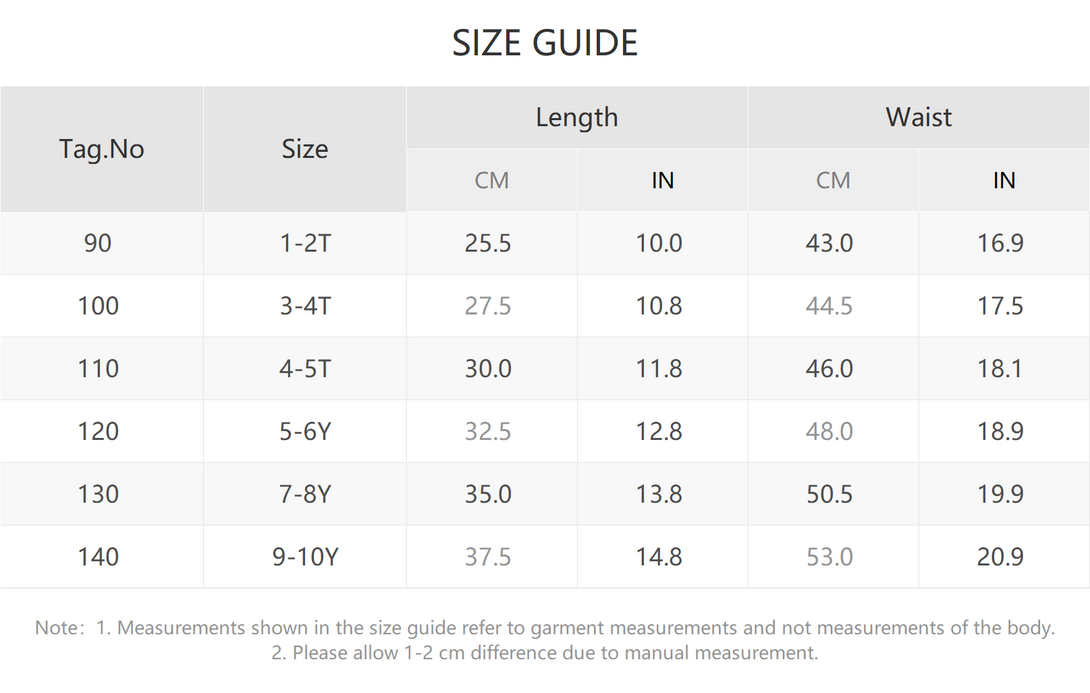Select tag number 90 cell
Image resolution: width=1090 pixels, height=693 pixels.
point(101,243)
